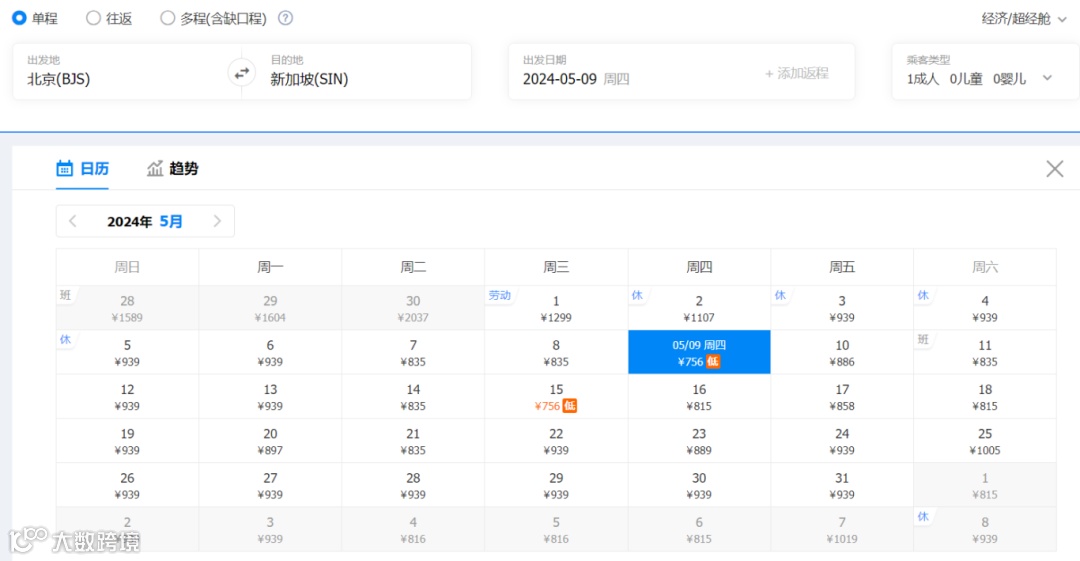This screenshot has width=1080, height=561.
Task: Select May 6 priced ¥939
Action: [270, 352]
